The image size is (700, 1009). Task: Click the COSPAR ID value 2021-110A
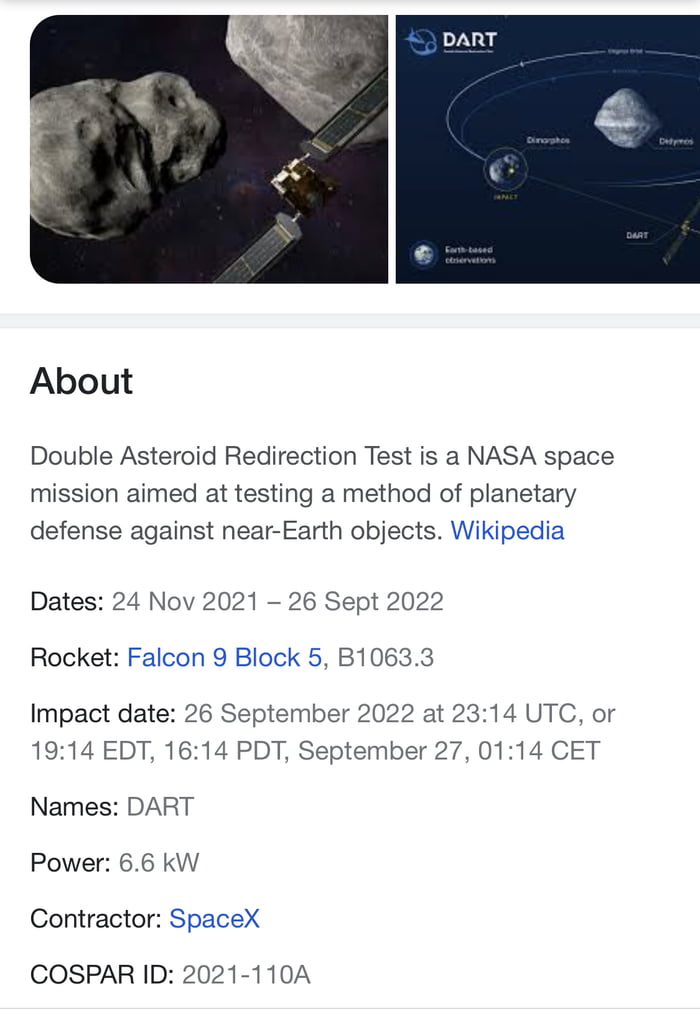coord(246,974)
